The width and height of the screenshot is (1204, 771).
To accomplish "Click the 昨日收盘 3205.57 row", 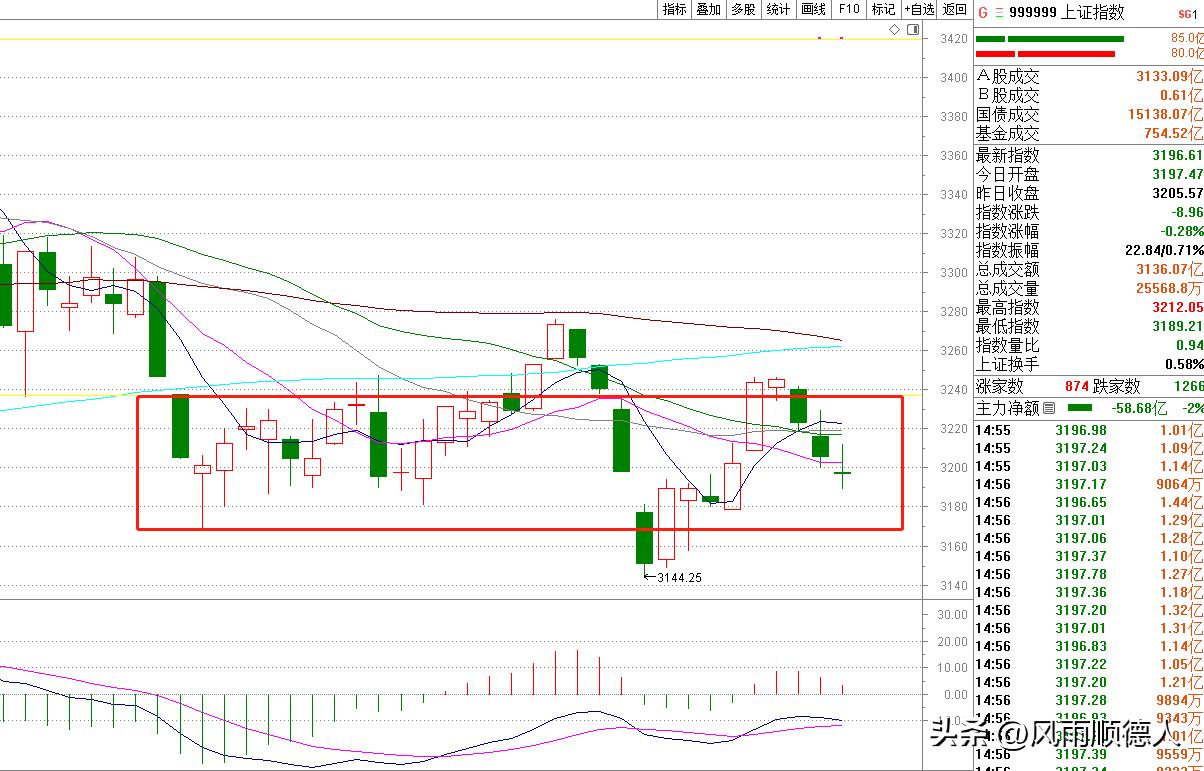I will (1088, 193).
